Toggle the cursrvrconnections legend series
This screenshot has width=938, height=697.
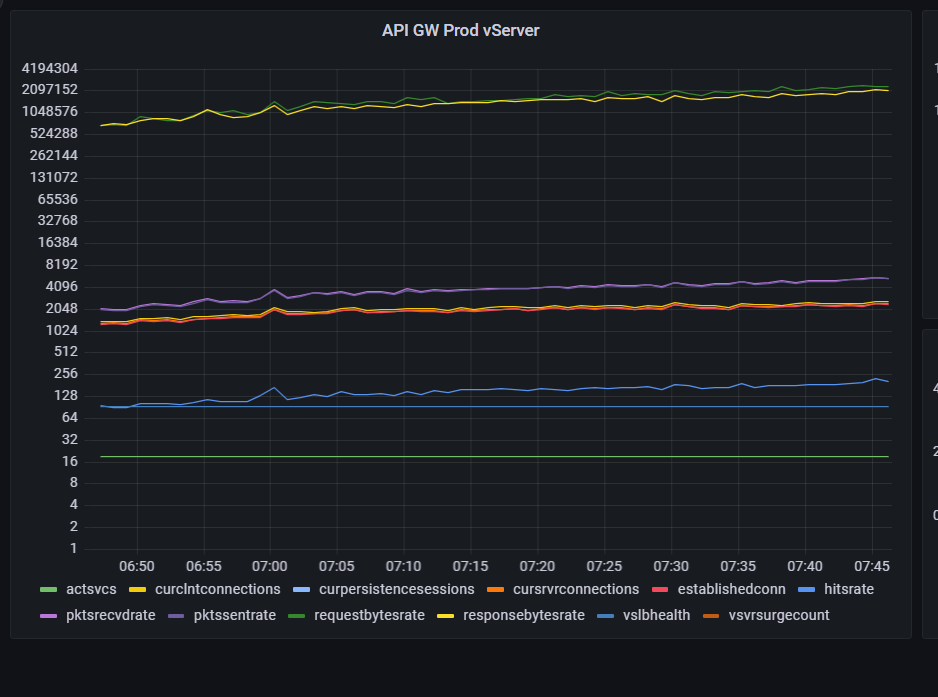click(576, 589)
